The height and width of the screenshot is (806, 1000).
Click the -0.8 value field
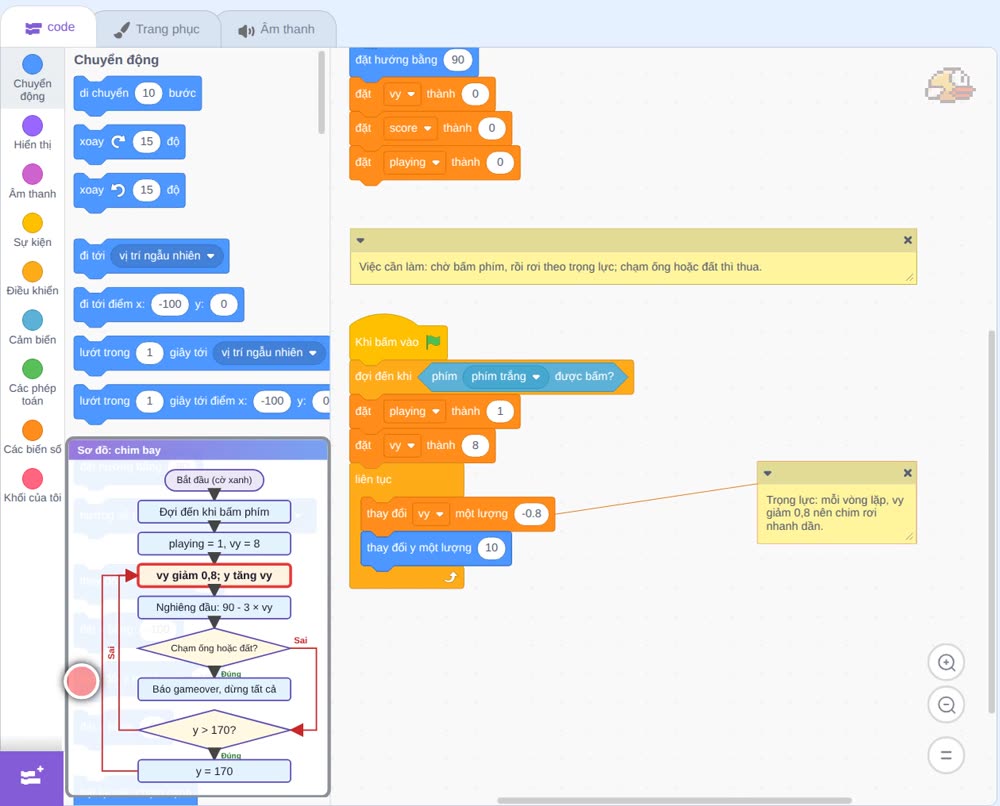pos(531,514)
